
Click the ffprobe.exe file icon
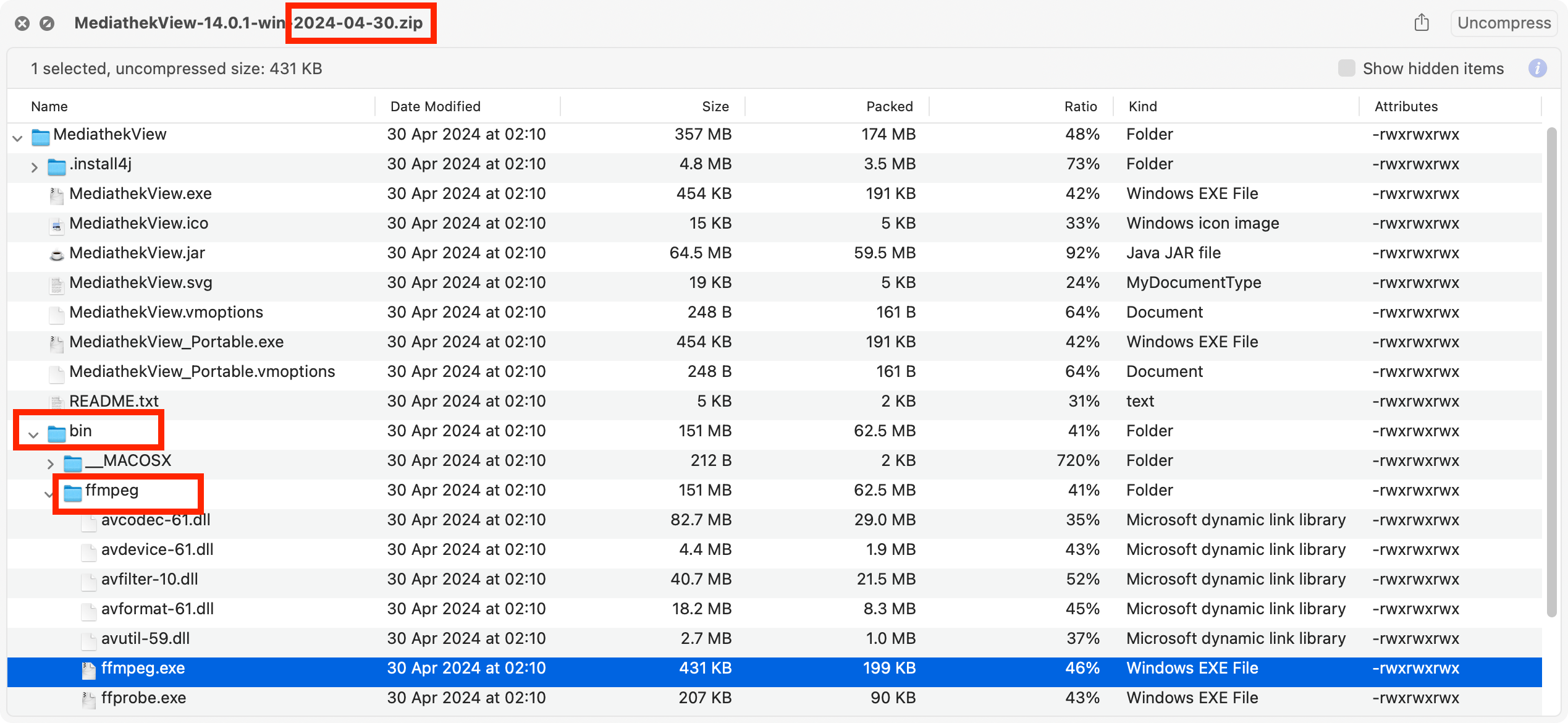click(x=88, y=699)
